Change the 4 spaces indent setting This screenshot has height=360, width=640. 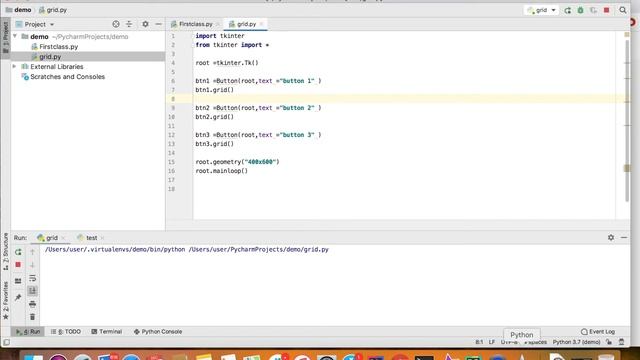click(x=536, y=342)
